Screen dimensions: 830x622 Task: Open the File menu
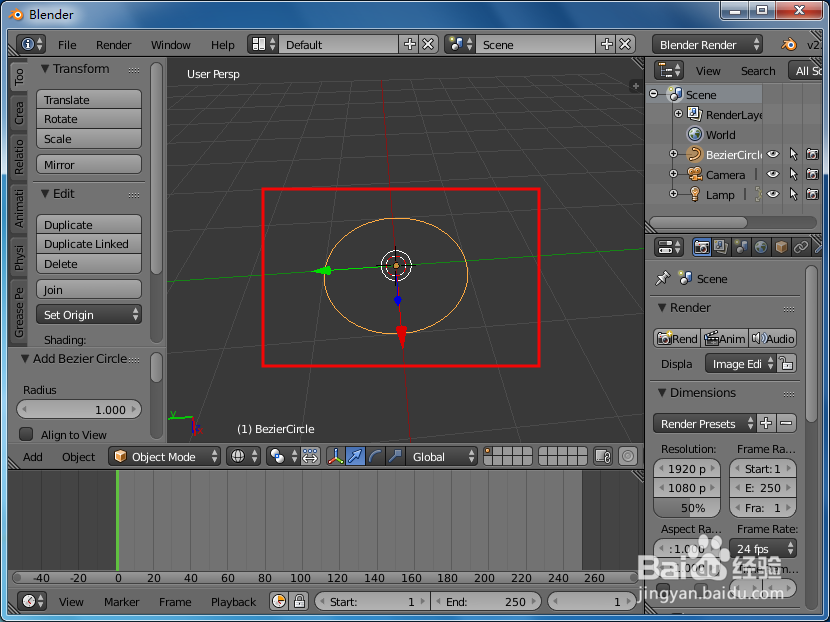[x=67, y=45]
